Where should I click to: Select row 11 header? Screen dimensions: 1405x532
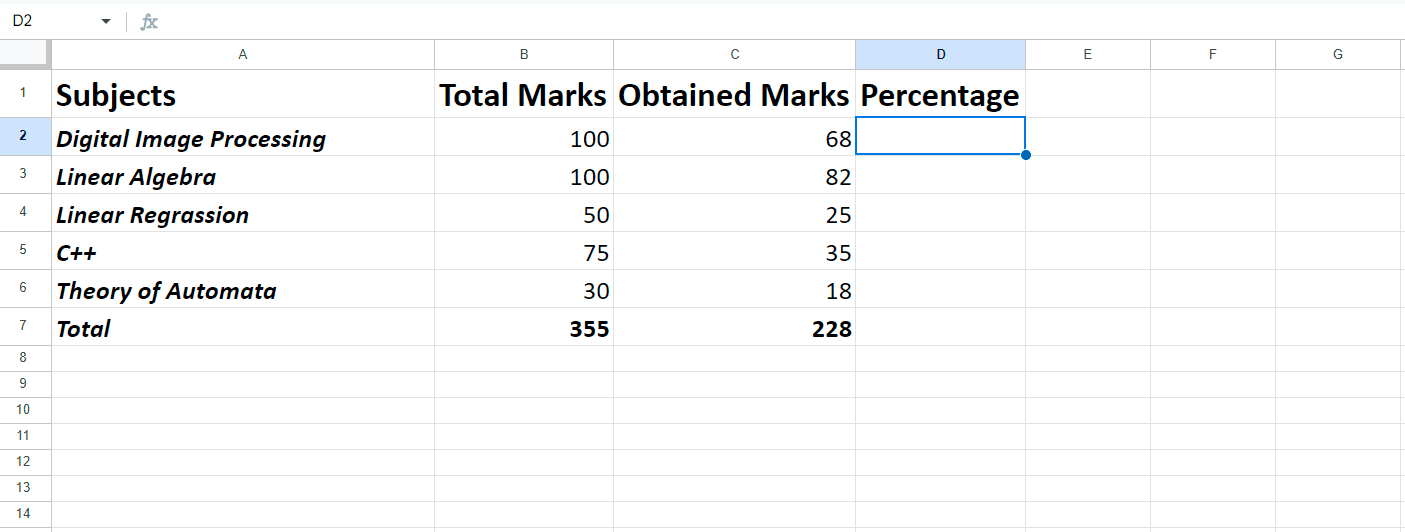[25, 436]
